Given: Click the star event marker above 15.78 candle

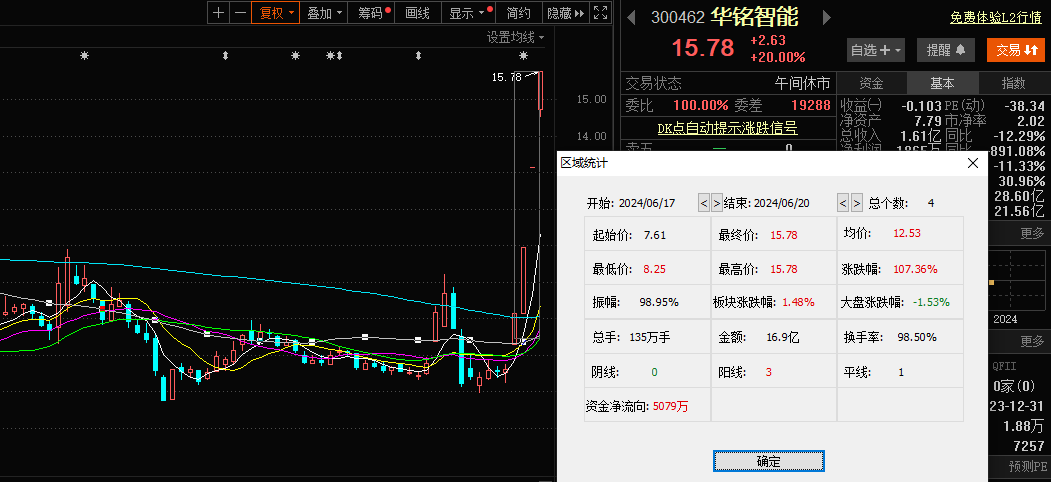Looking at the screenshot, I should coord(523,56).
